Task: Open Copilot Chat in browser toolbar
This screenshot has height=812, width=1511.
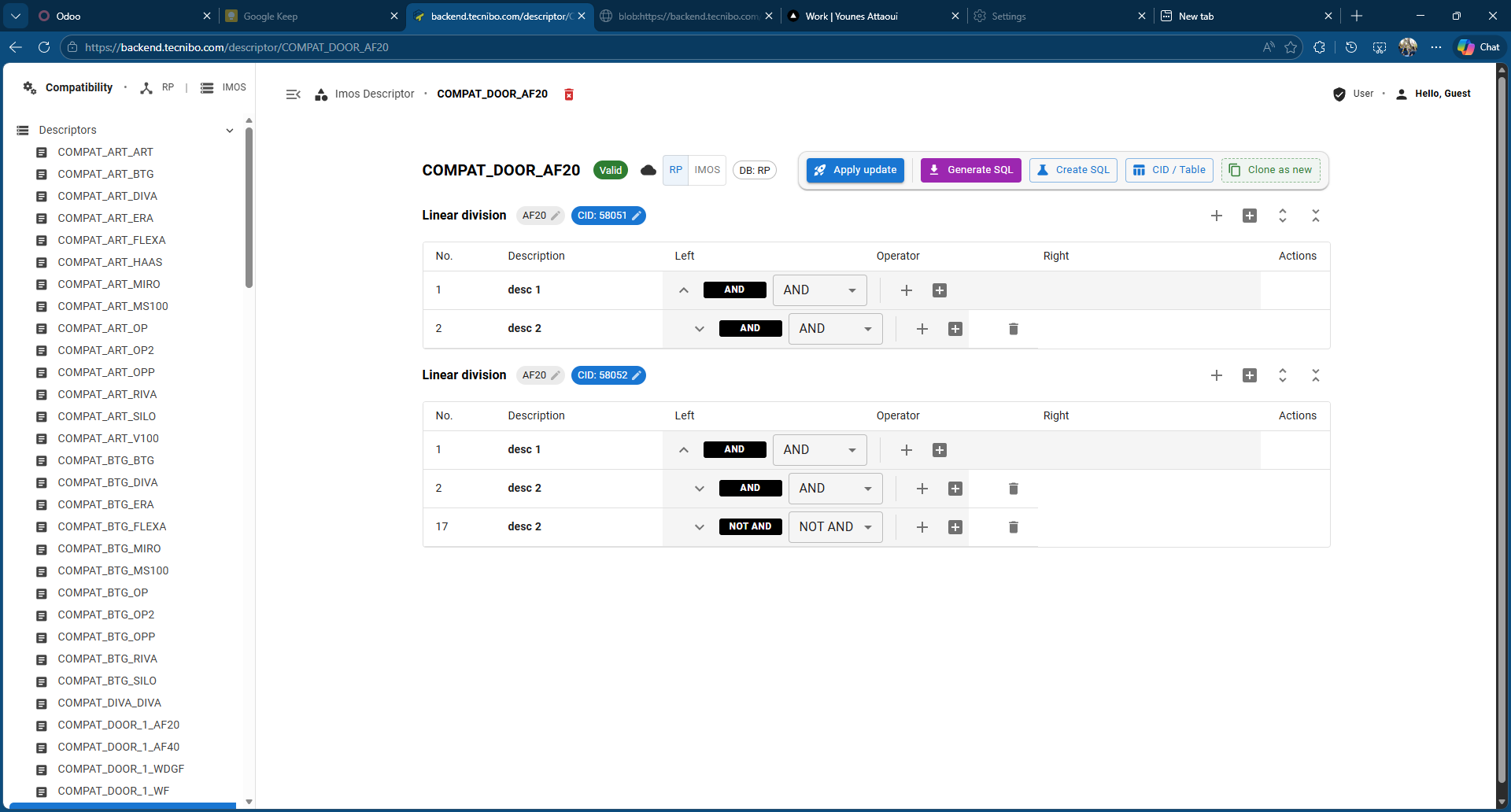Action: pyautogui.click(x=1479, y=47)
